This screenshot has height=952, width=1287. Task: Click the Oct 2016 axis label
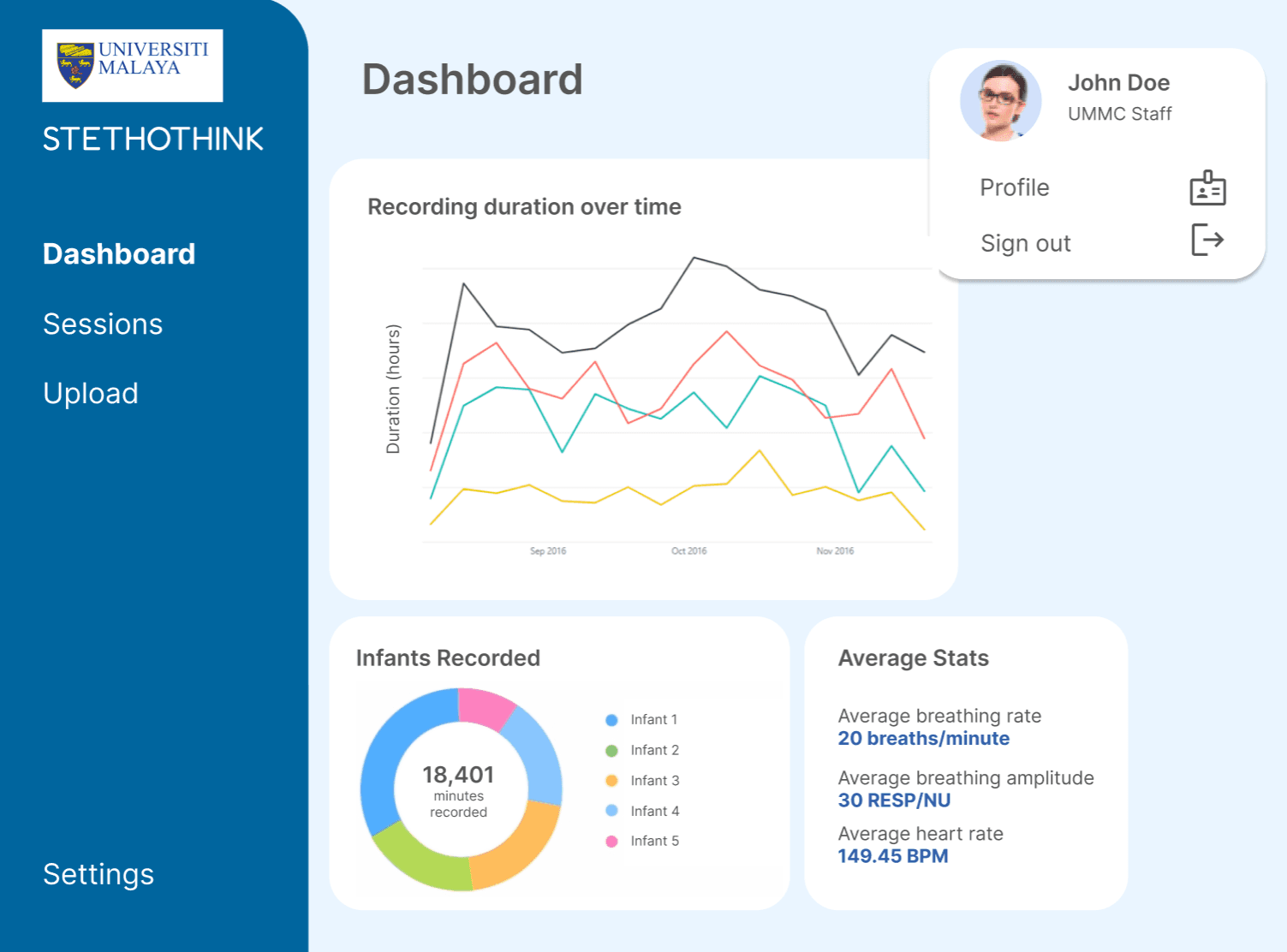tap(689, 551)
